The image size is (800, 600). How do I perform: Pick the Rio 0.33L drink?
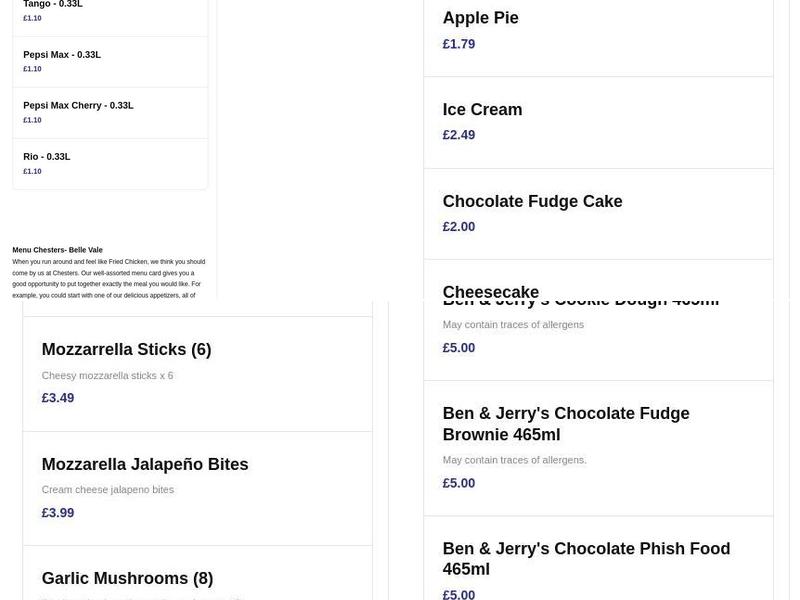pyautogui.click(x=46, y=156)
